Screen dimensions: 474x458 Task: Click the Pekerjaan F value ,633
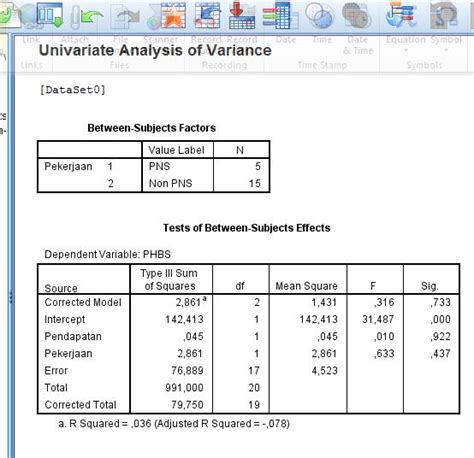click(384, 353)
